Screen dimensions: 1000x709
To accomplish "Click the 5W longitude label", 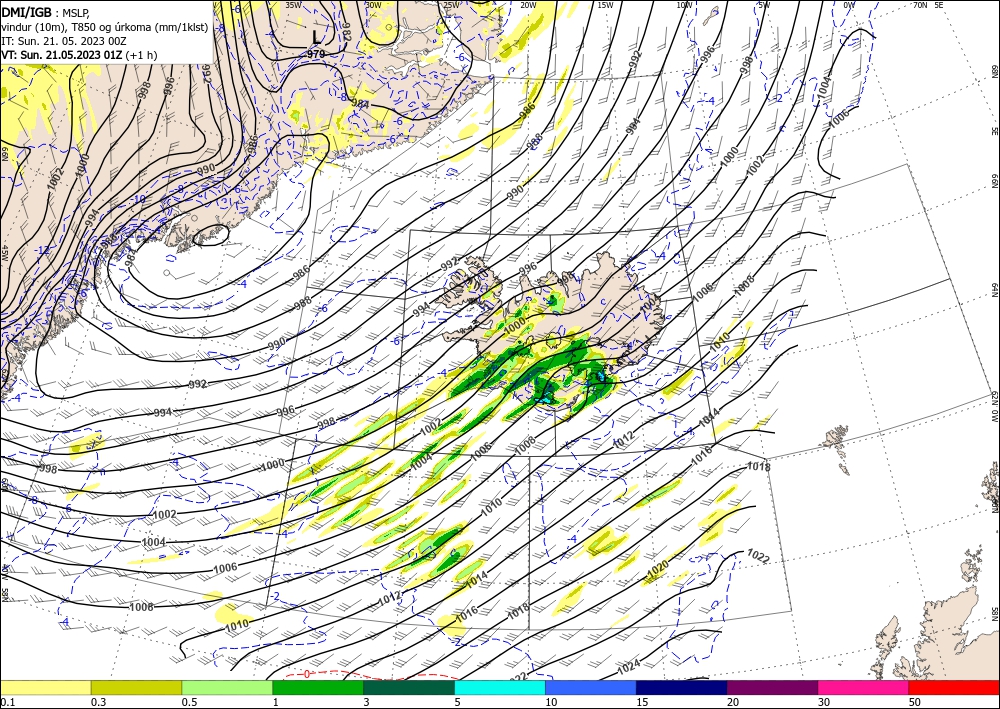I will (x=764, y=5).
